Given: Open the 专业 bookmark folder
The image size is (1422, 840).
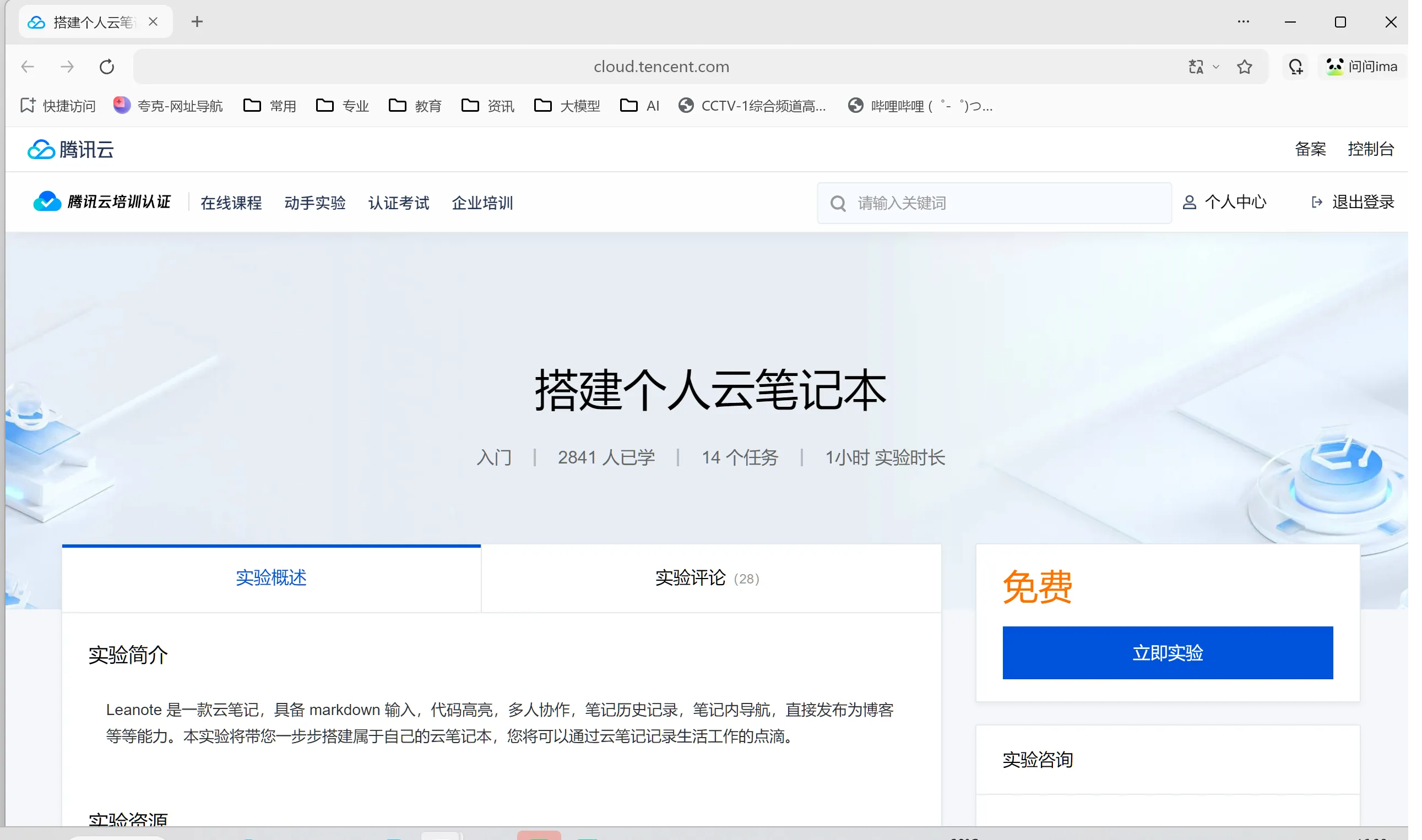Looking at the screenshot, I should pos(342,106).
